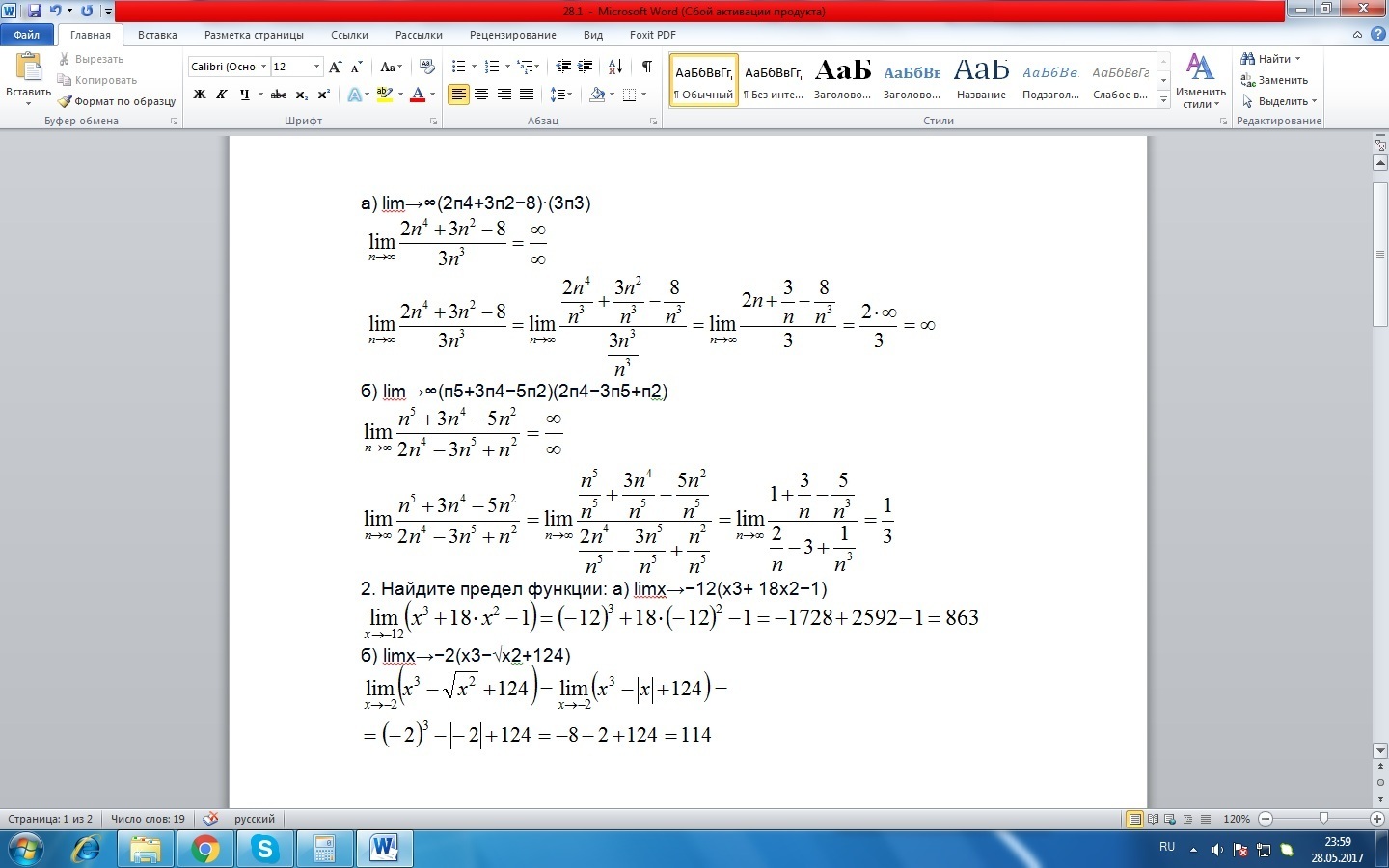The image size is (1389, 868).
Task: Click Заменить replace button
Action: click(1274, 80)
